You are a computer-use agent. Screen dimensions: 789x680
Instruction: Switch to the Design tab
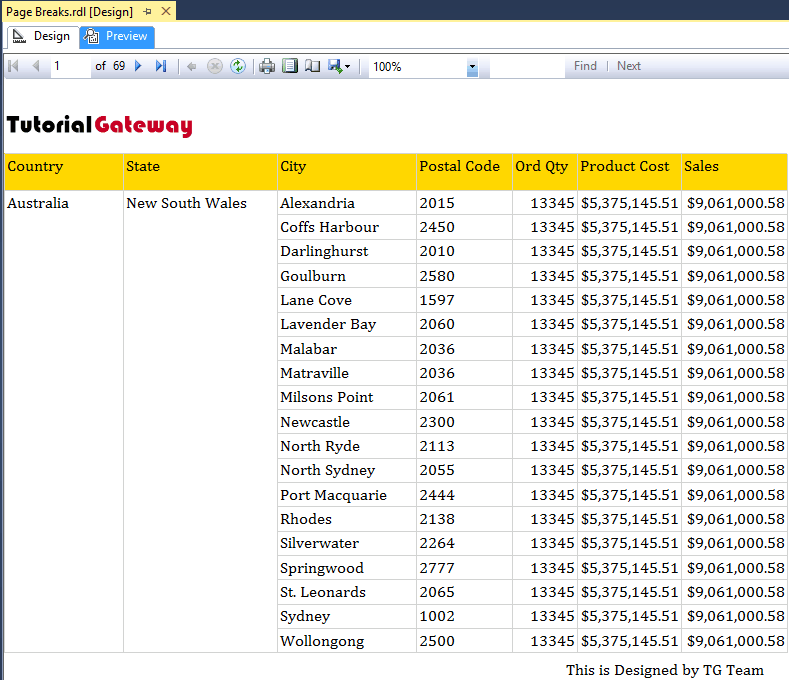click(x=42, y=36)
